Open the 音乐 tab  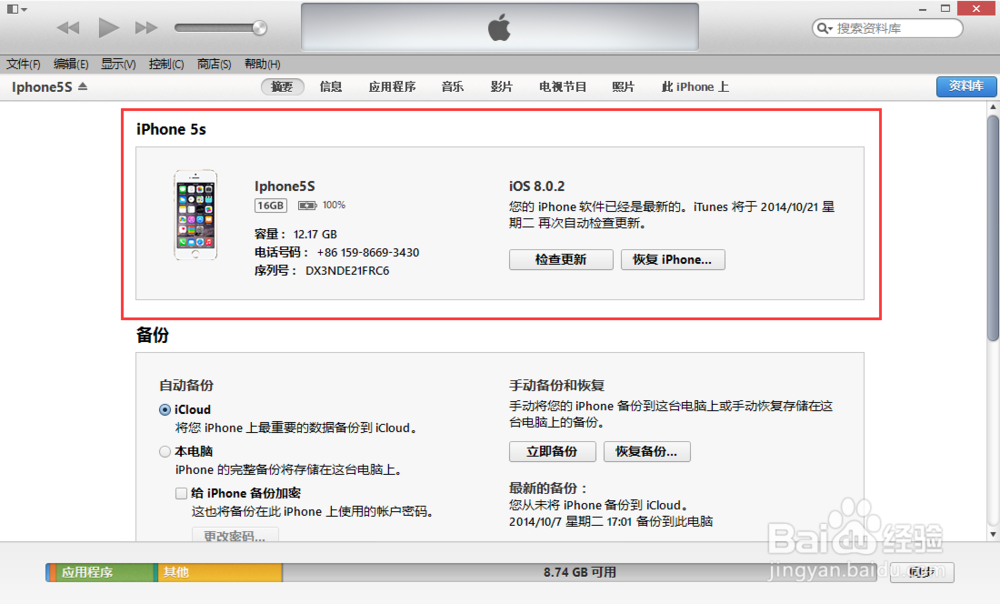click(x=452, y=87)
